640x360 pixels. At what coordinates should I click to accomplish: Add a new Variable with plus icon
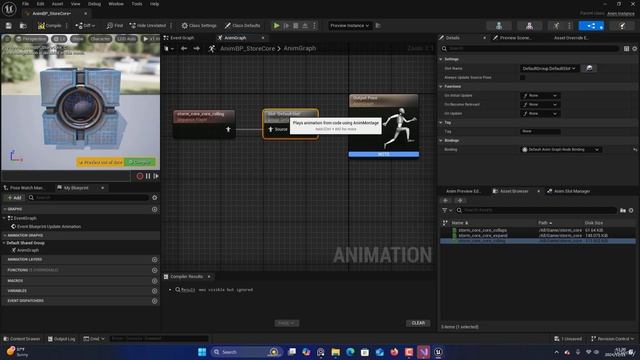click(x=155, y=291)
